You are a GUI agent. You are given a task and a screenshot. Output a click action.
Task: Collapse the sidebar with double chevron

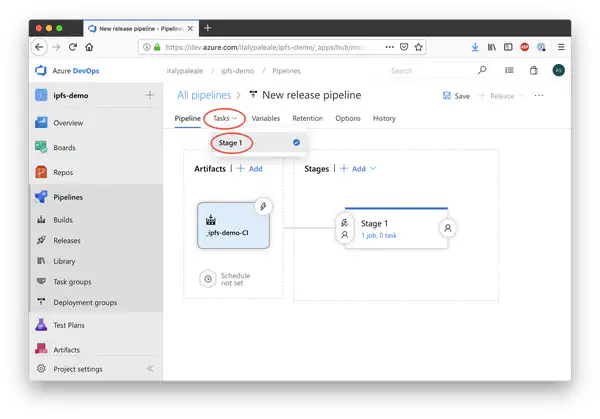pos(151,368)
